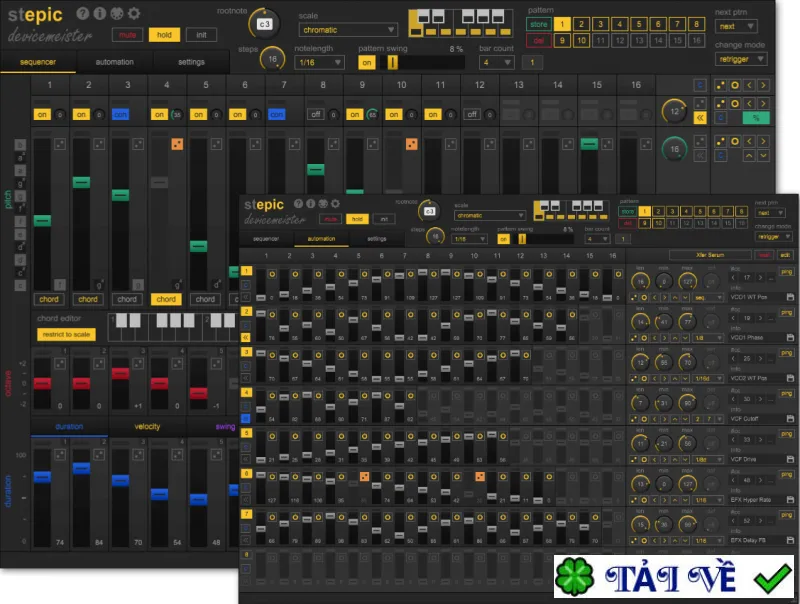
Task: Click the step 1 green pitch slider handle
Action: pos(42,220)
